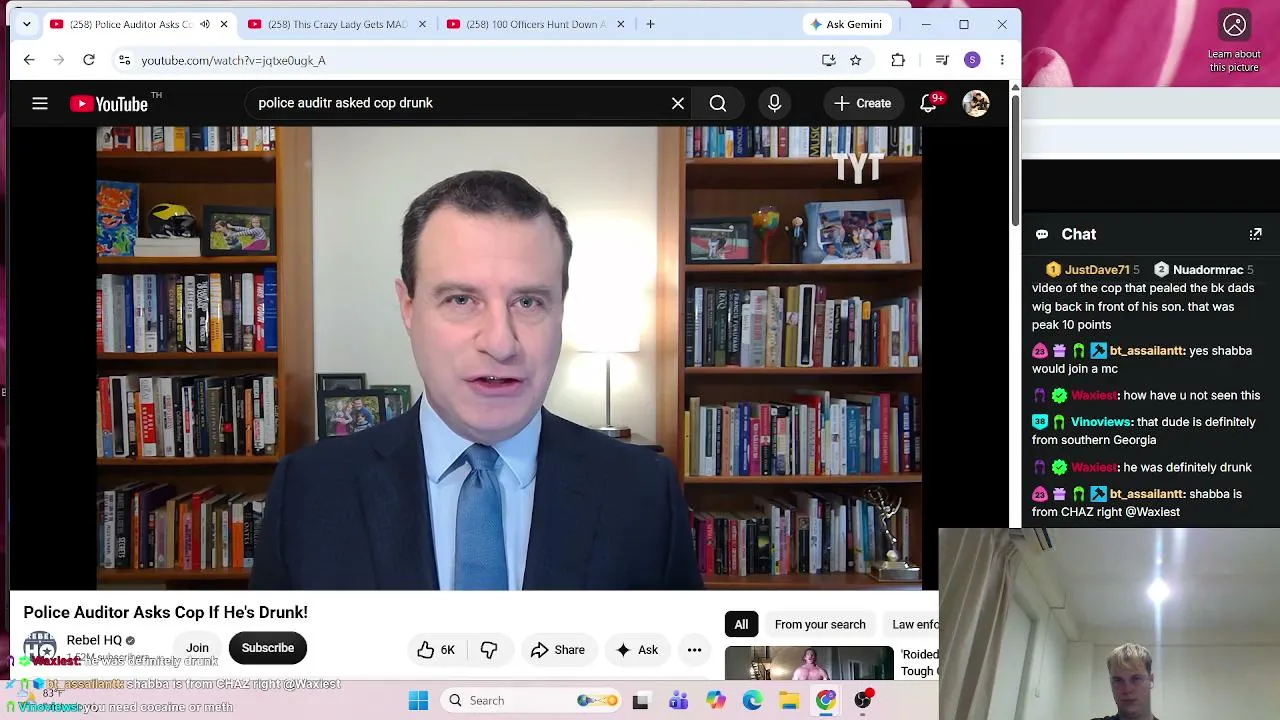
Task: Share the Police Auditor video
Action: [558, 650]
